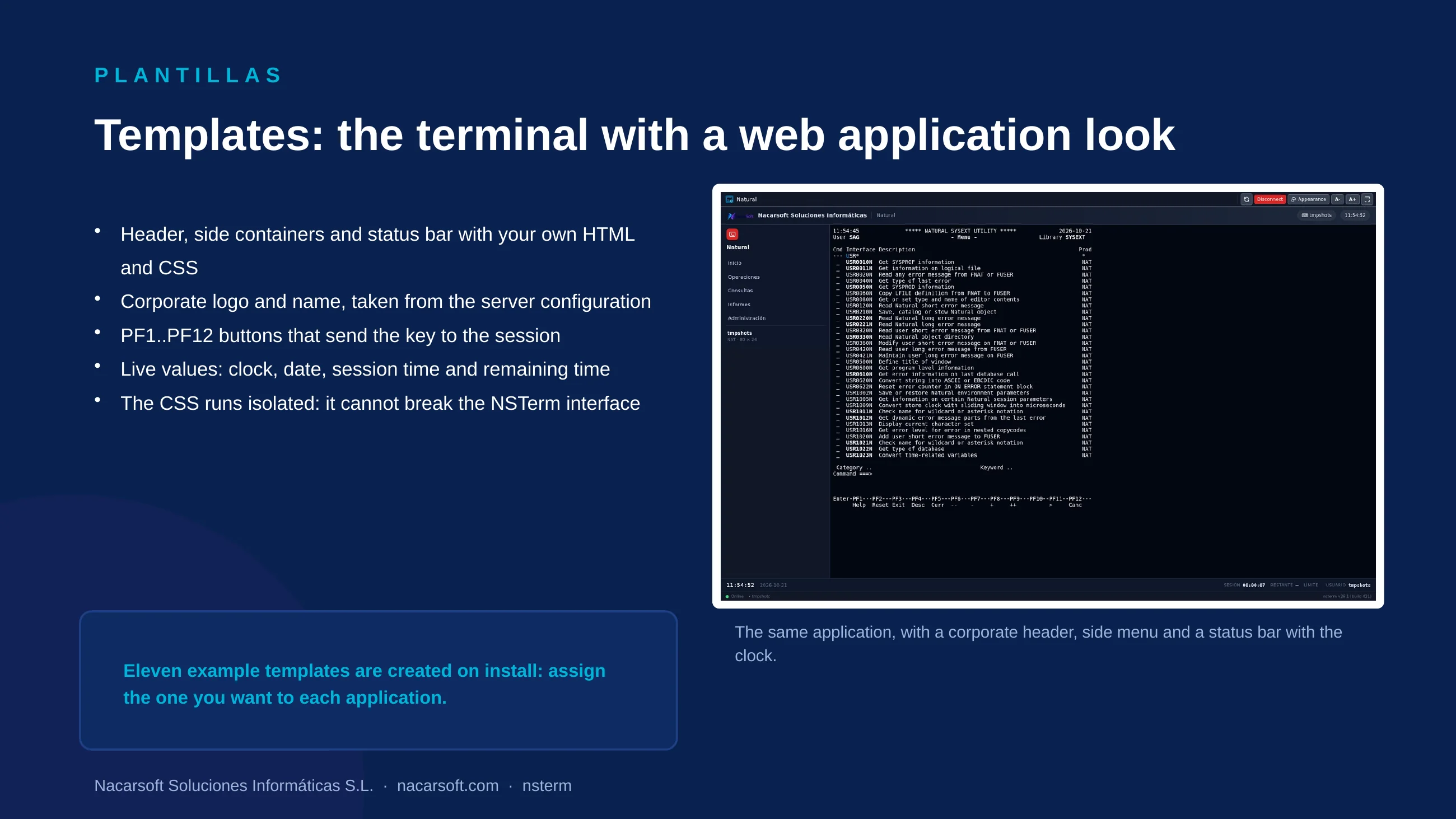This screenshot has height=819, width=1456.
Task: Open the Appearance settings button
Action: click(1309, 199)
